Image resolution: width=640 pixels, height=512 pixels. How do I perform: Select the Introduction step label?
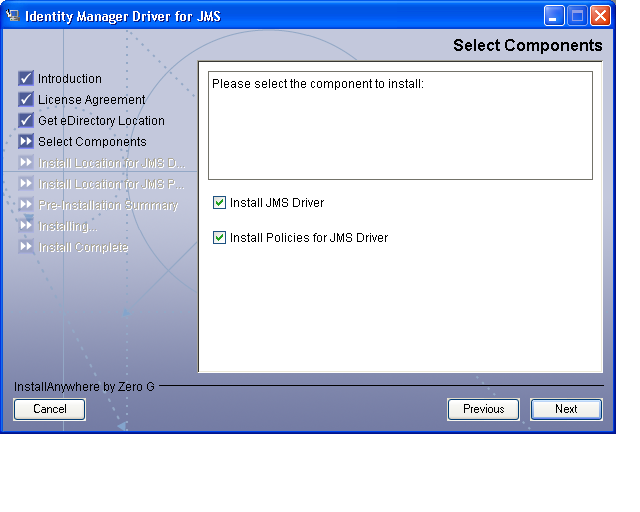(70, 78)
